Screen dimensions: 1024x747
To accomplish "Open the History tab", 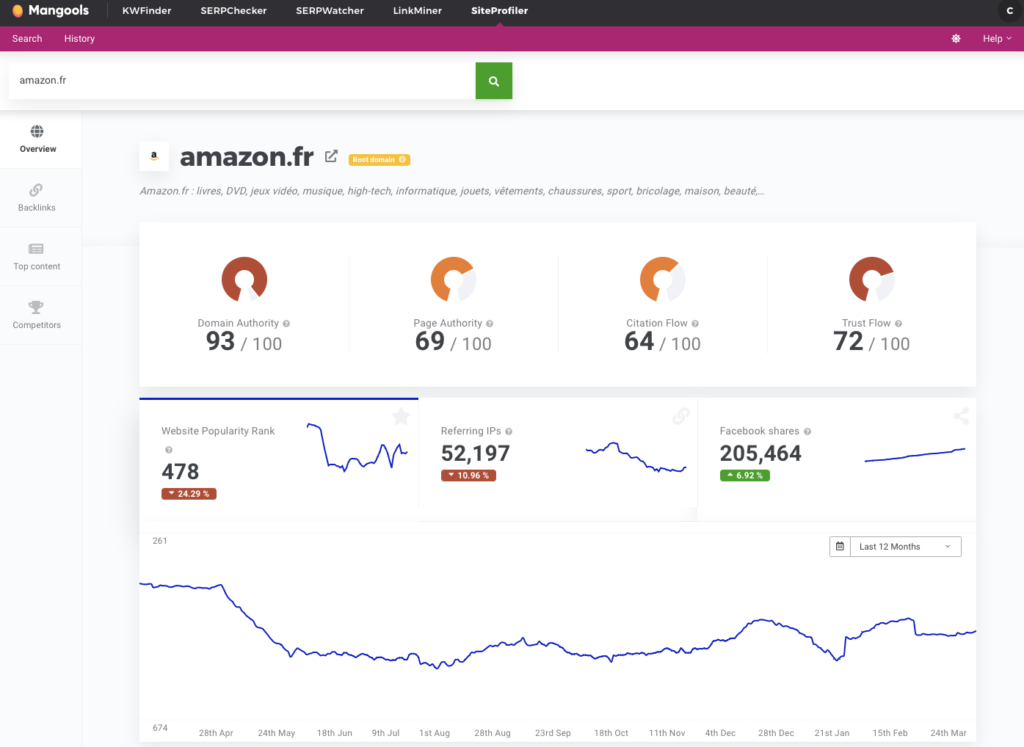I will click(79, 39).
